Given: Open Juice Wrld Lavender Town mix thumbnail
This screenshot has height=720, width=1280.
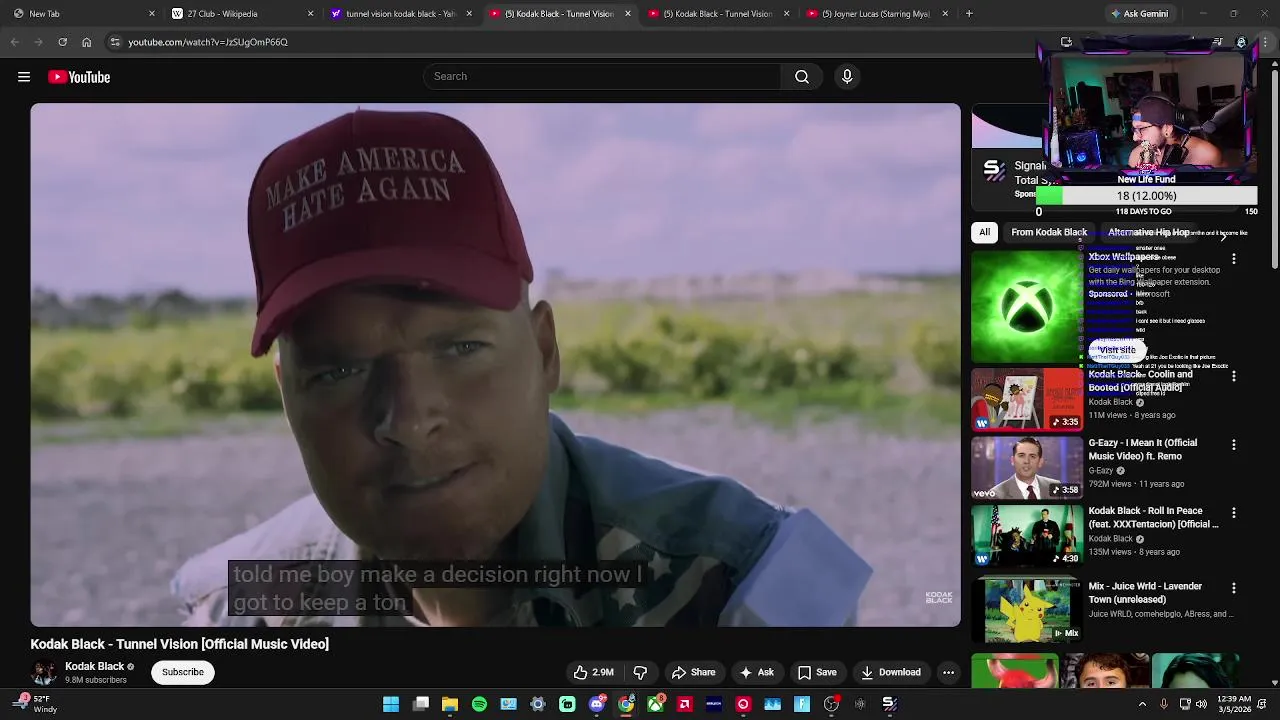Looking at the screenshot, I should tap(1027, 610).
